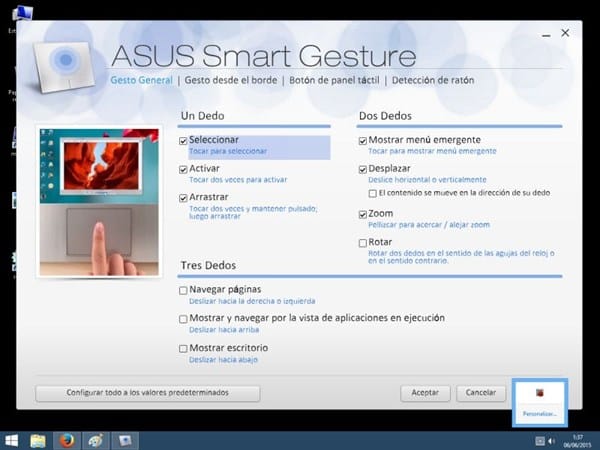600x450 pixels.
Task: Enable the Mostrar escritorio checkbox
Action: (183, 349)
